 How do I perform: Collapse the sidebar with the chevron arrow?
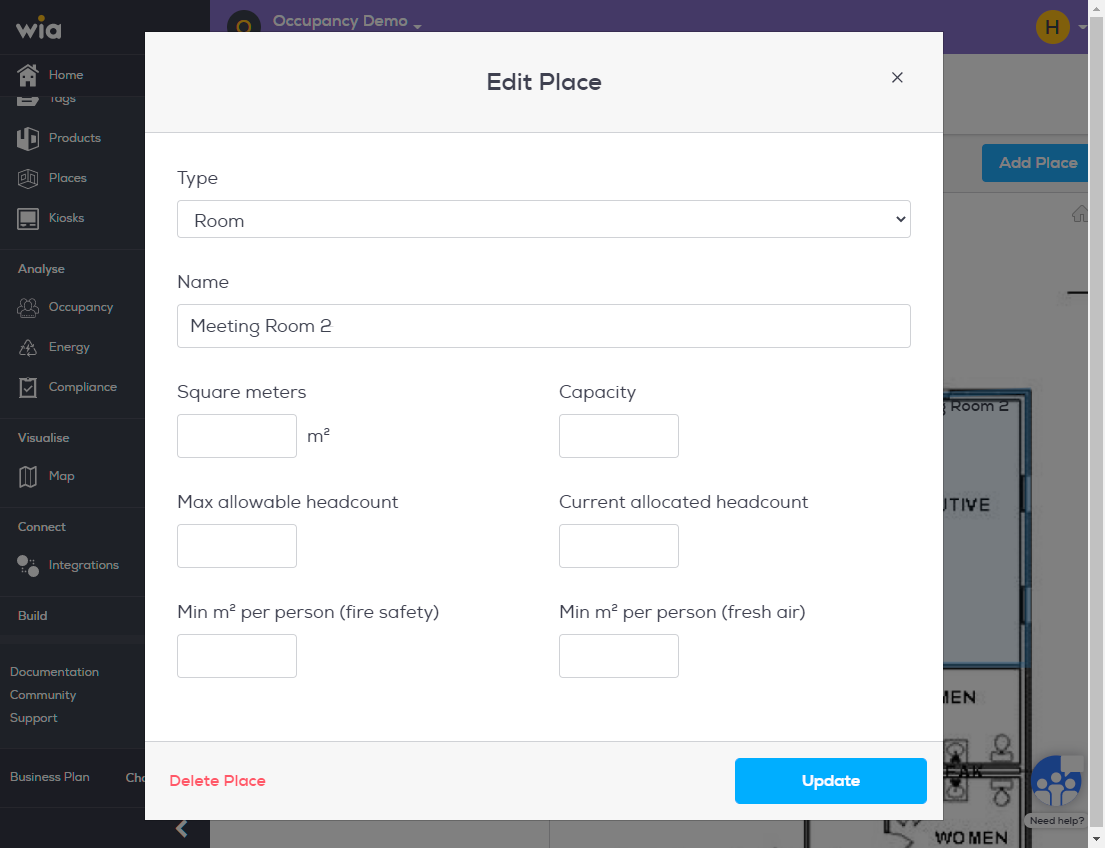[182, 828]
